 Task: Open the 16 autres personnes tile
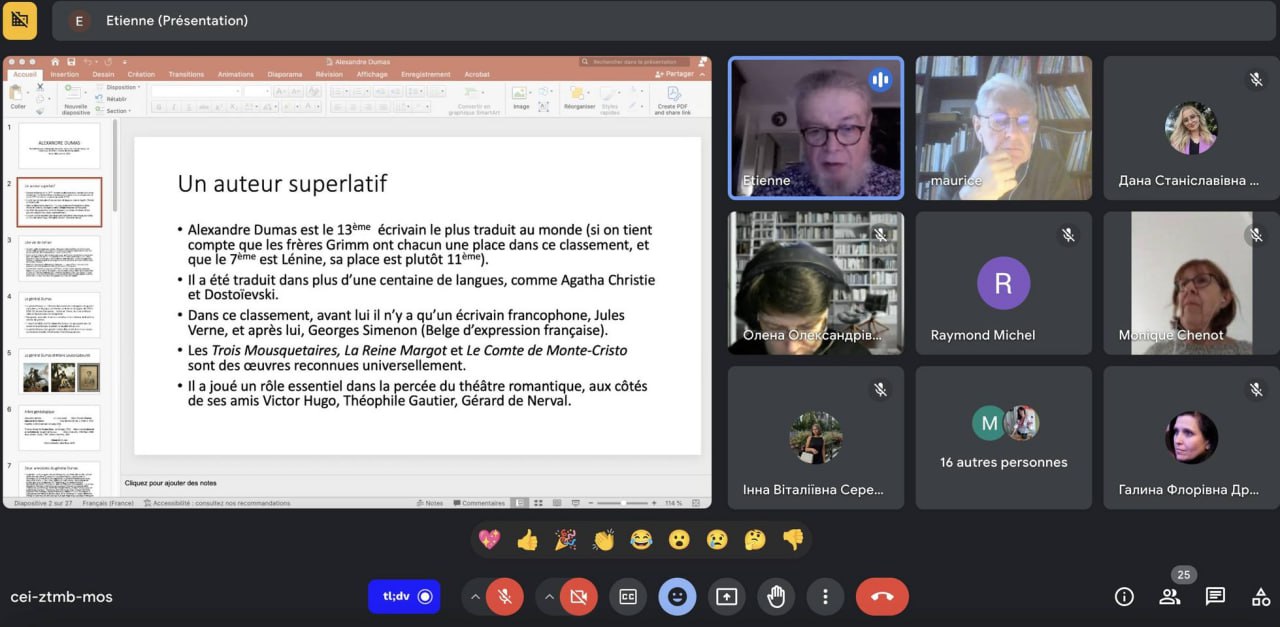(x=1003, y=437)
